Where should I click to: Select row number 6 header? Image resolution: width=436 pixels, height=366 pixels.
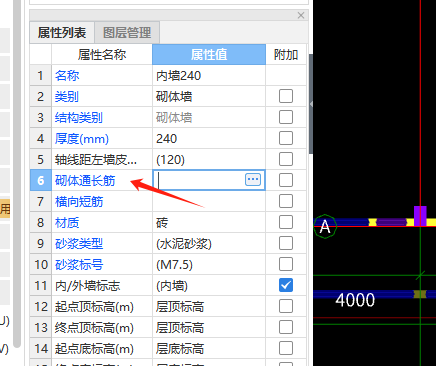[41, 180]
